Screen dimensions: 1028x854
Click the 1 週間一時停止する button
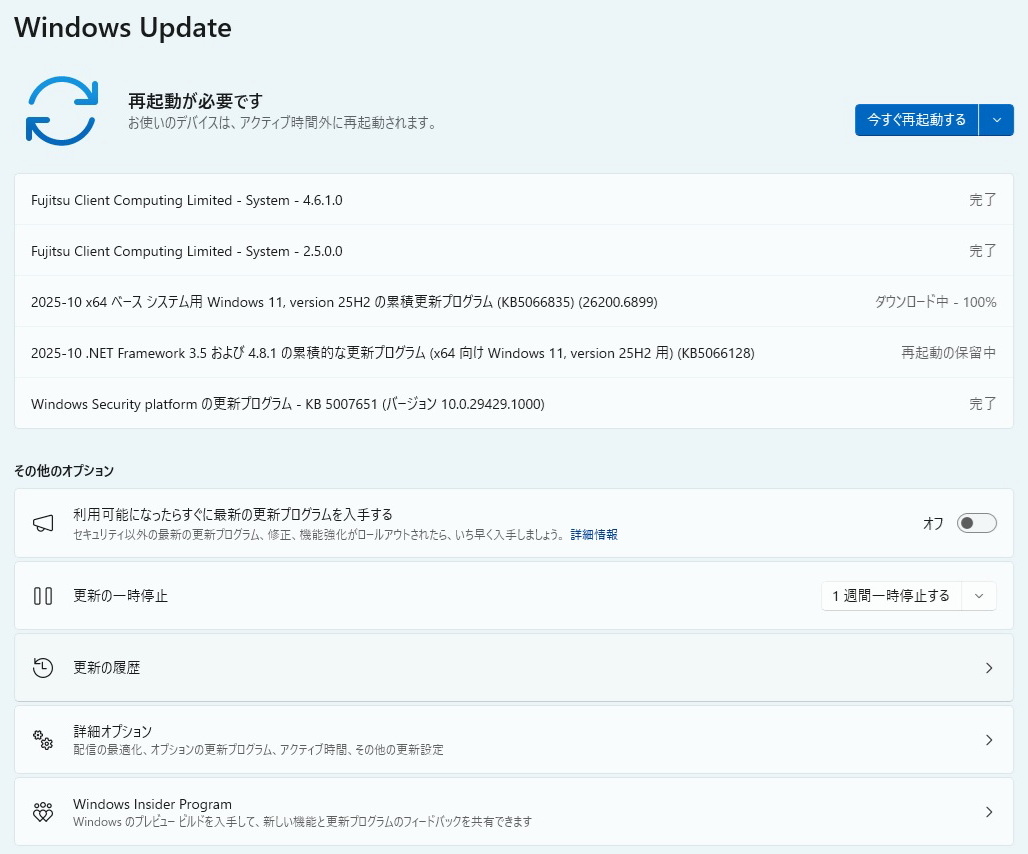coord(891,596)
